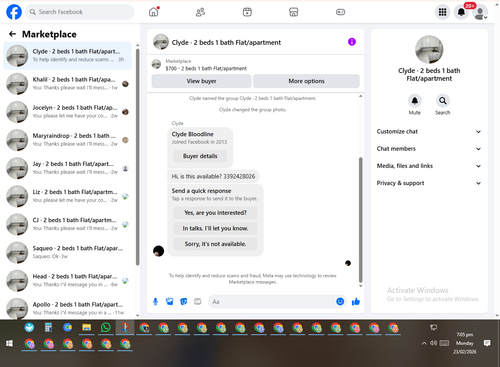Show hidden system tray icons
This screenshot has width=500, height=367.
(x=424, y=343)
